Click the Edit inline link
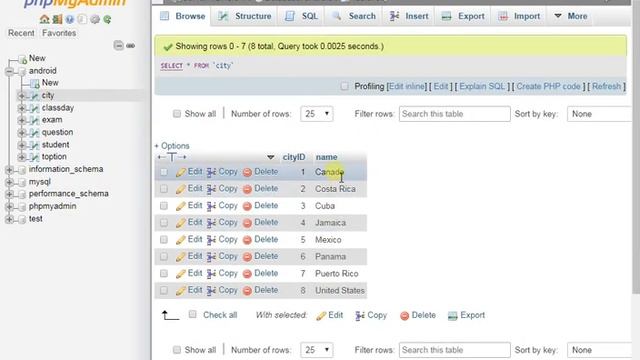The width and height of the screenshot is (640, 360). [407, 87]
